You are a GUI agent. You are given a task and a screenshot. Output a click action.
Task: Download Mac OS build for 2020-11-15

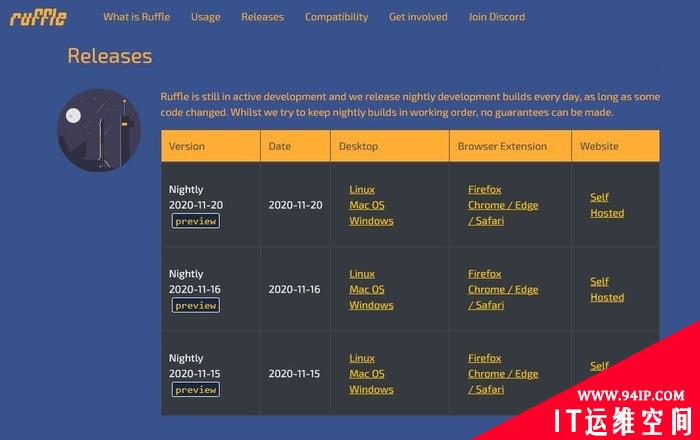367,374
